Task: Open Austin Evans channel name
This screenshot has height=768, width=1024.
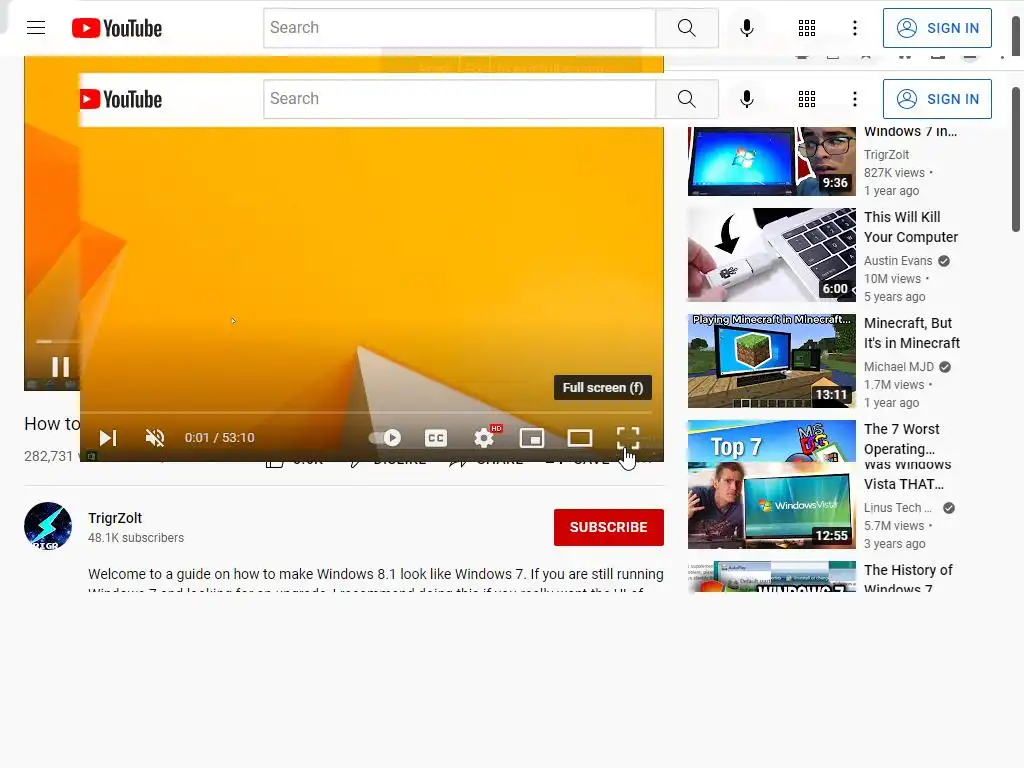Action: [x=898, y=261]
